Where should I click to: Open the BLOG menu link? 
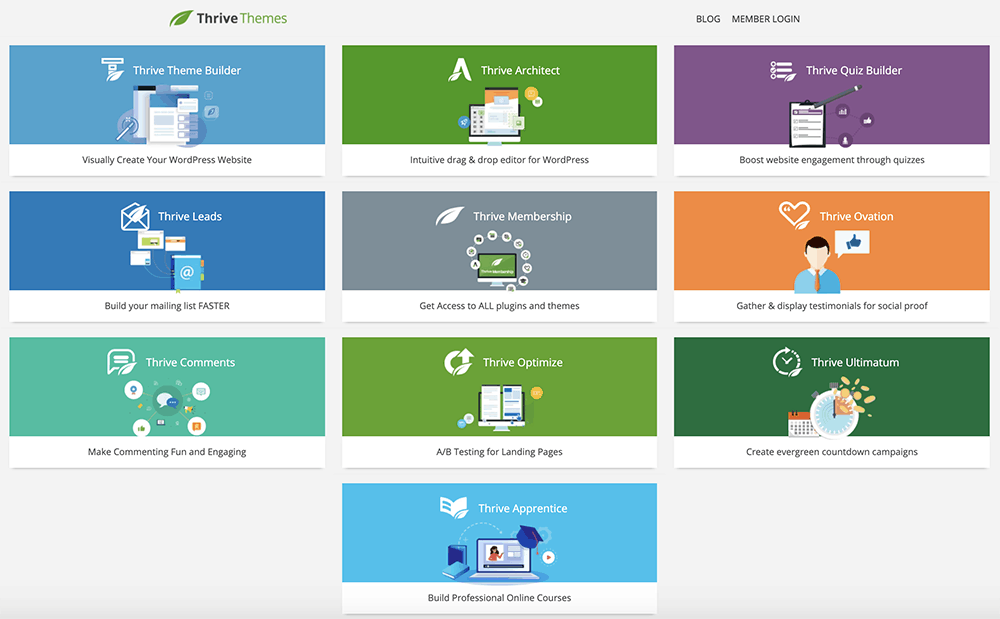(708, 19)
